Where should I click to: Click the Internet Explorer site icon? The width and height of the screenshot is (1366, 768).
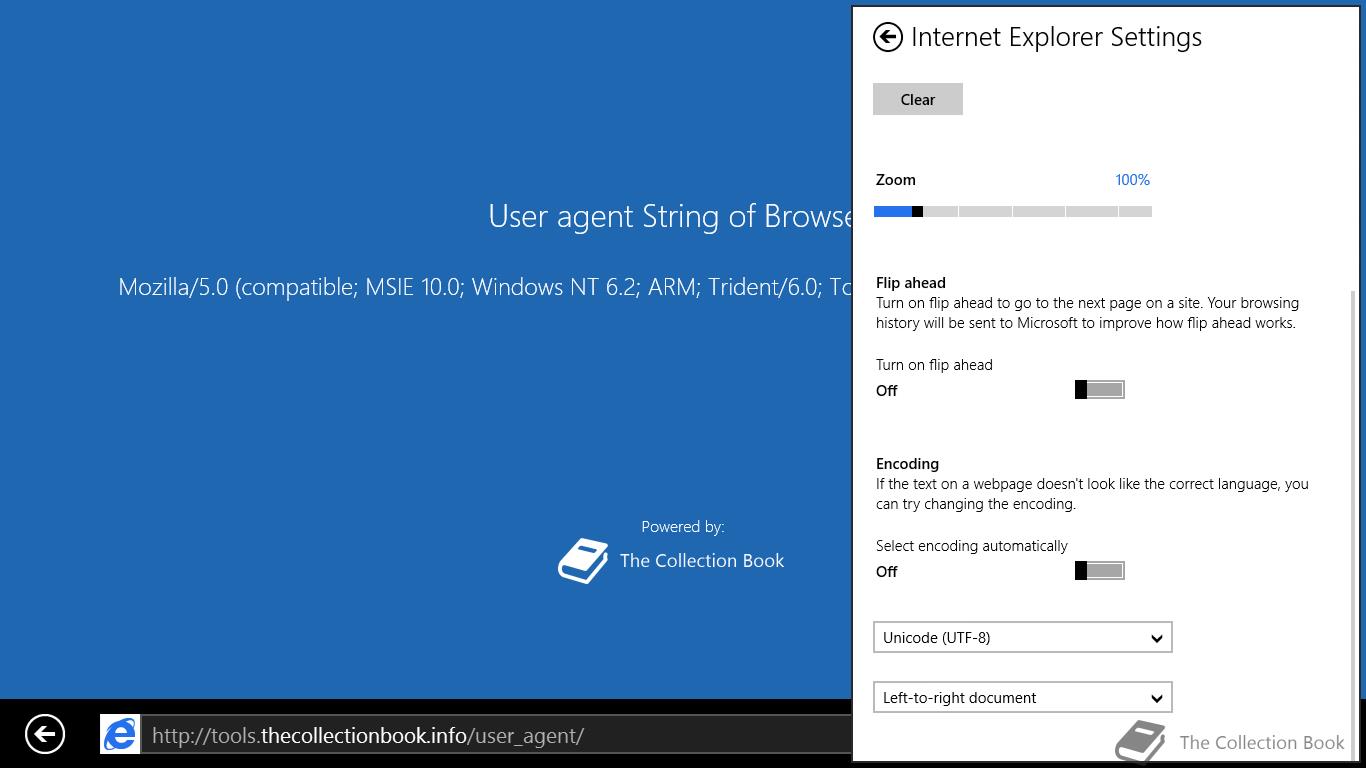[120, 735]
